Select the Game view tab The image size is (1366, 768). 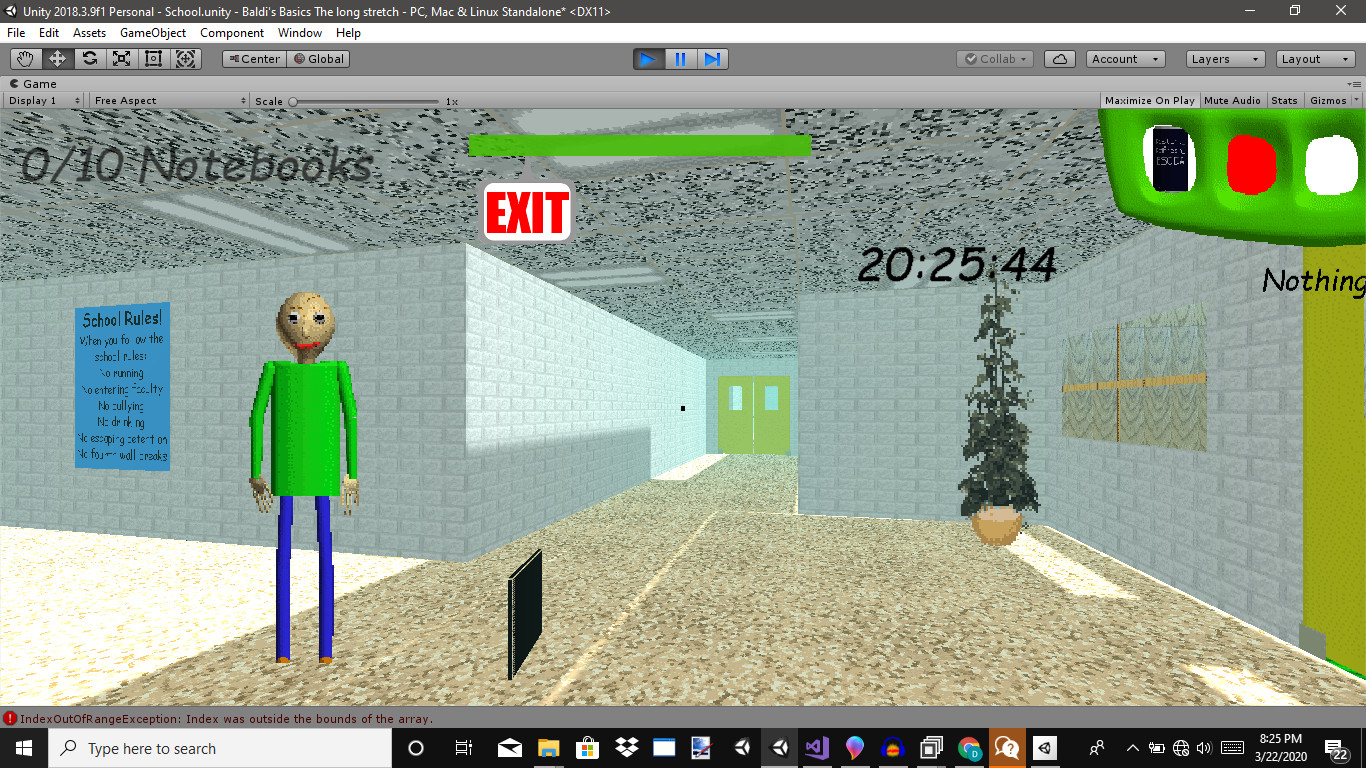[x=34, y=84]
